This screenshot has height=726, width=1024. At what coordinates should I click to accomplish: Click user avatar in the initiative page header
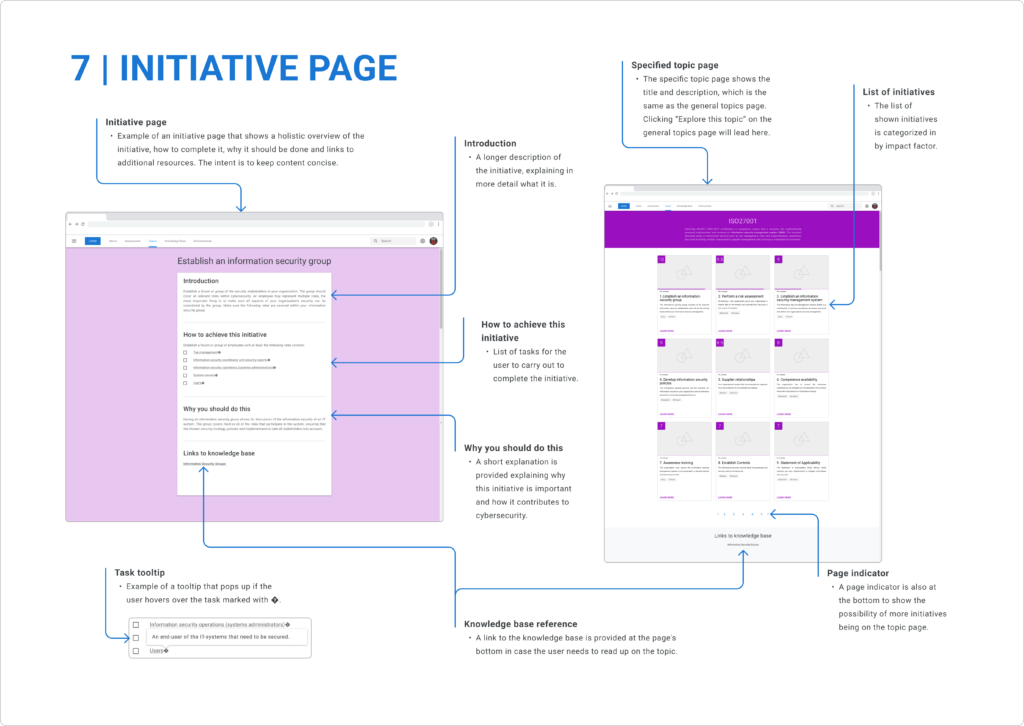tap(434, 241)
